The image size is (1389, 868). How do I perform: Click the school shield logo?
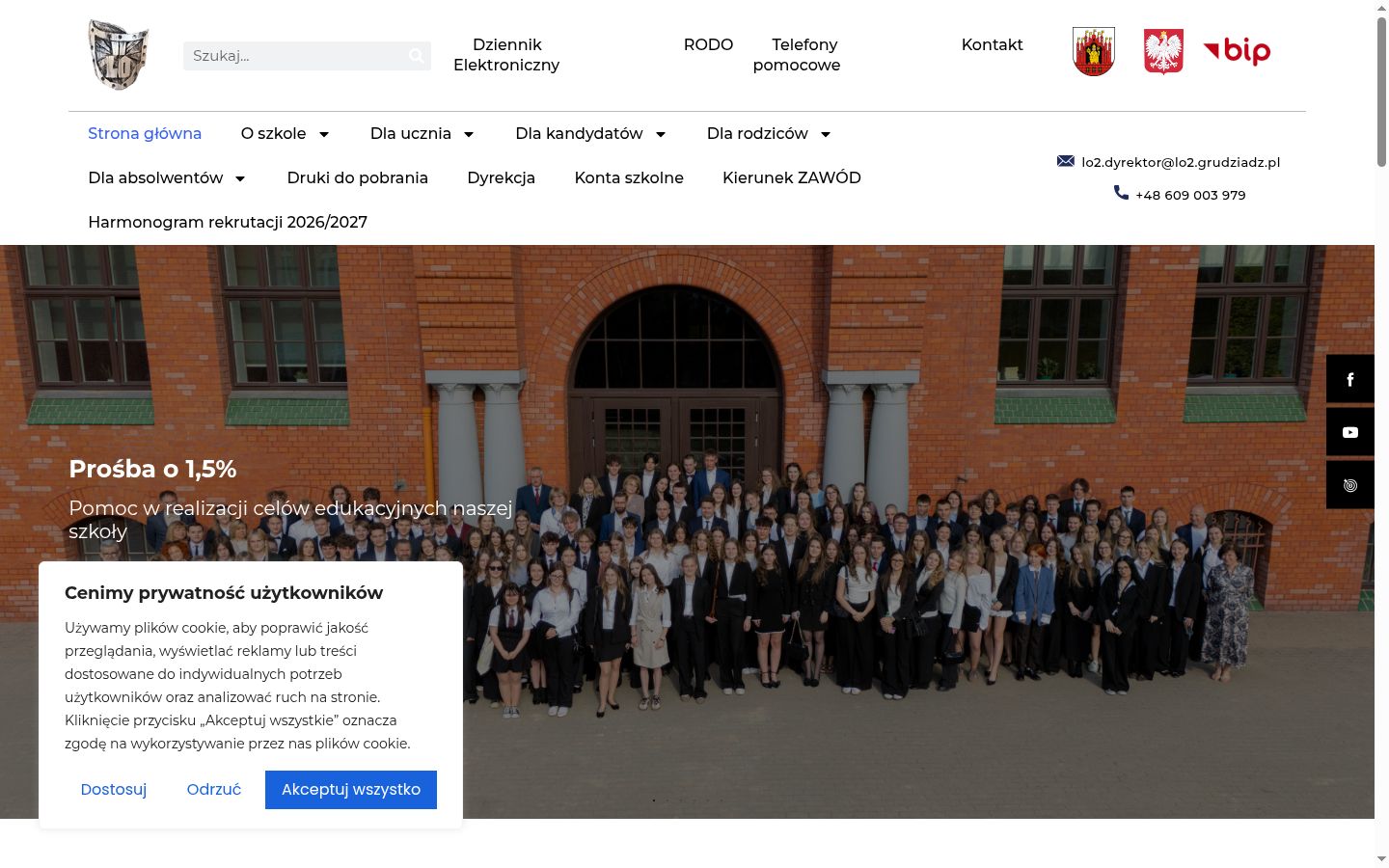click(119, 55)
